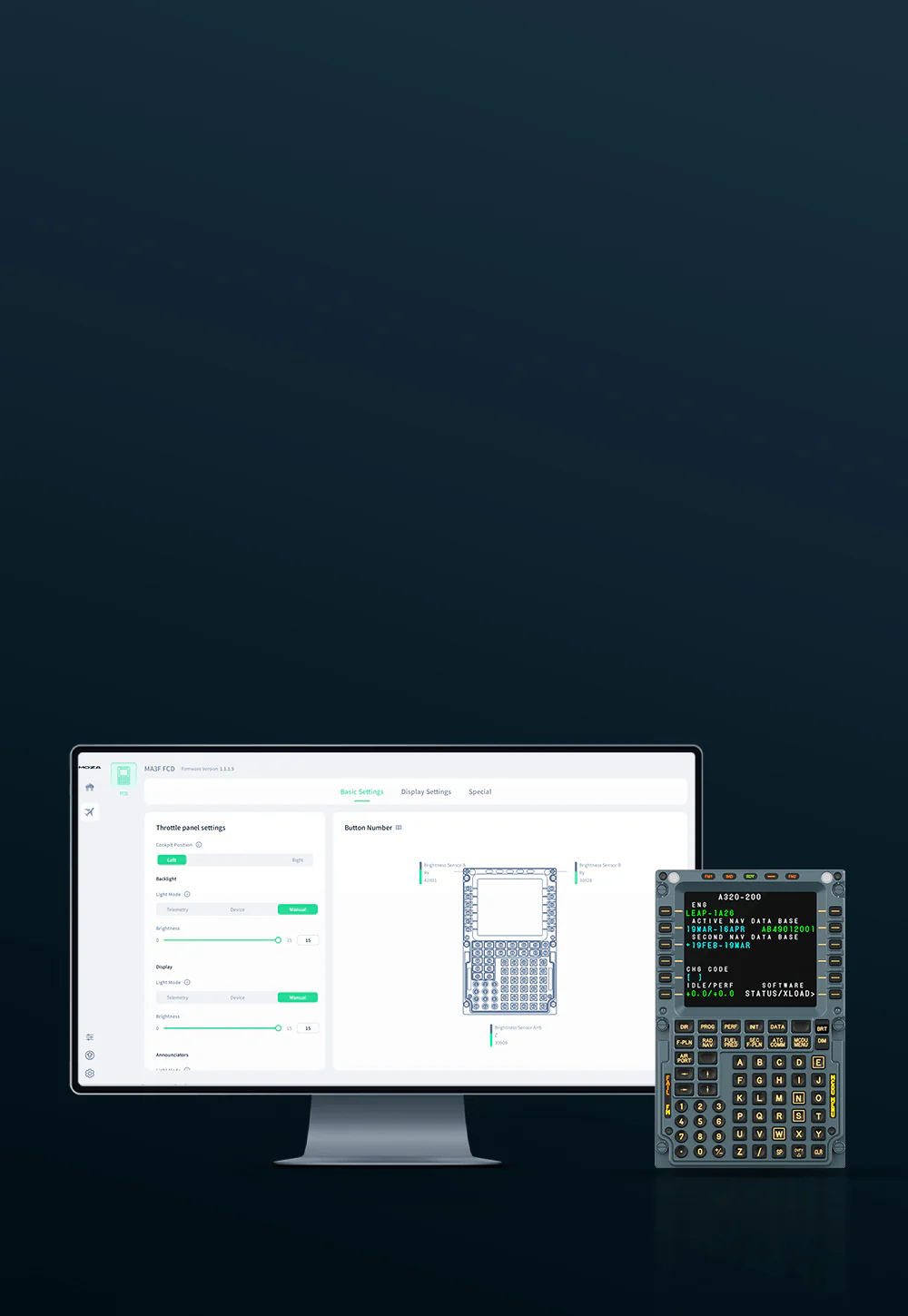
Task: Click the info icon next to Backlight Light Mode
Action: [x=187, y=895]
